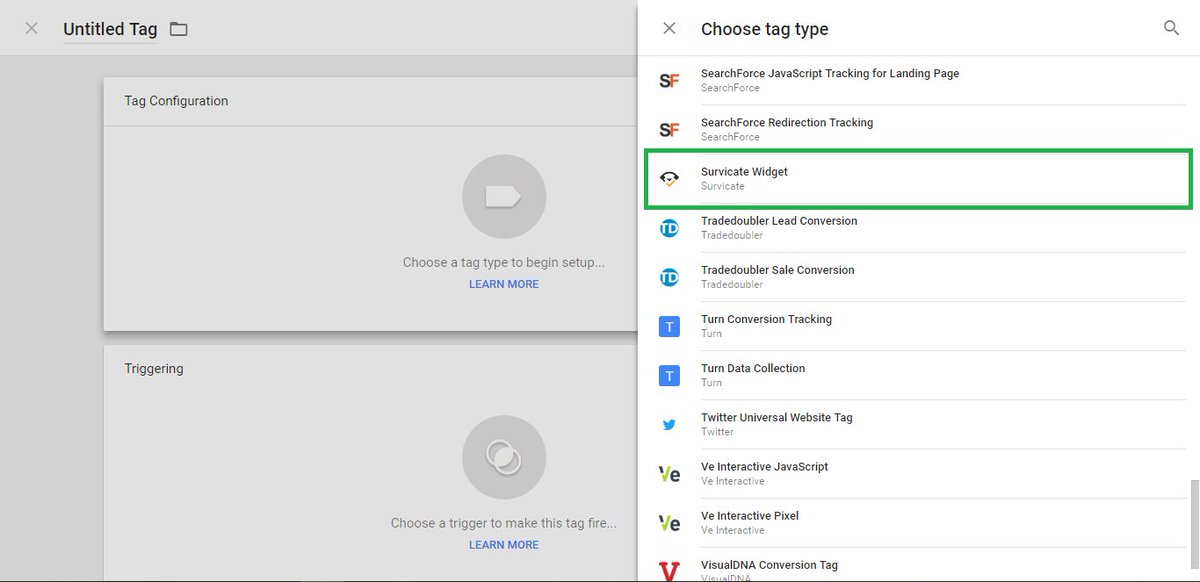Click Turn Conversion Tracking T icon
Viewport: 1200px width, 582px height.
(670, 326)
